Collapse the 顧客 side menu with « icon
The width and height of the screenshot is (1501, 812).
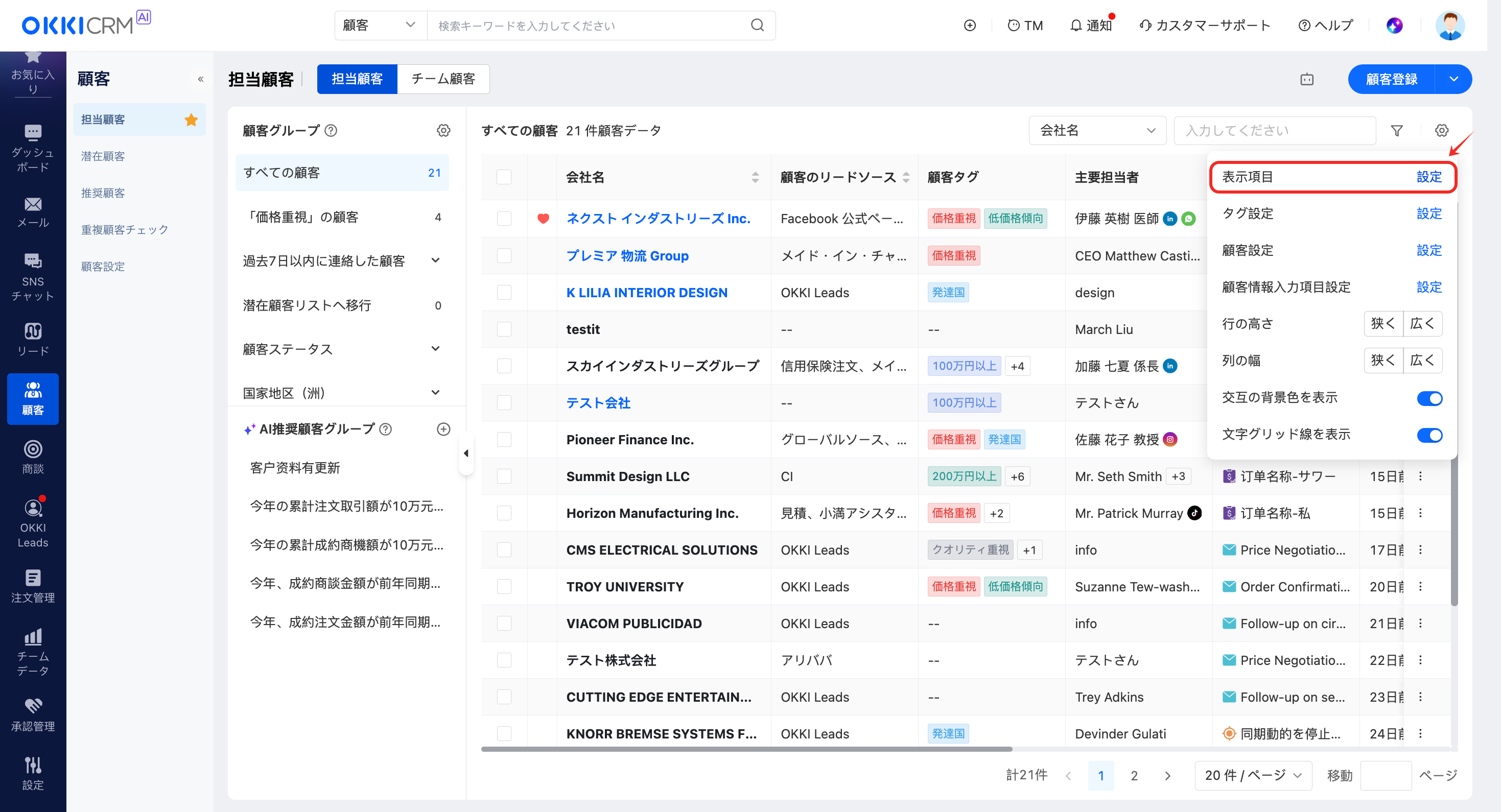point(200,79)
